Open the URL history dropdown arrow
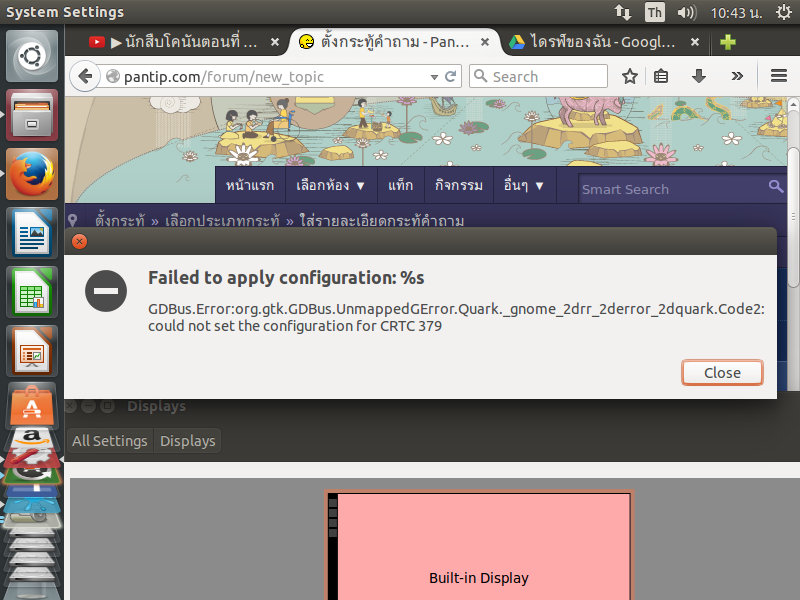The image size is (800, 600). (434, 77)
